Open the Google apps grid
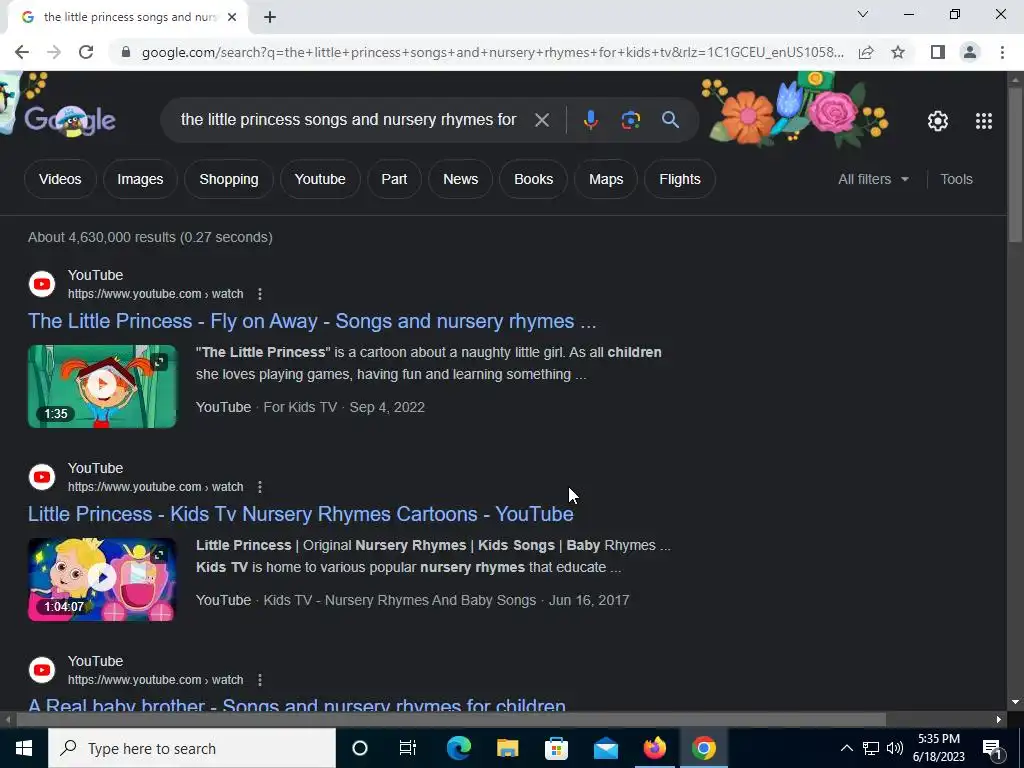 (984, 121)
